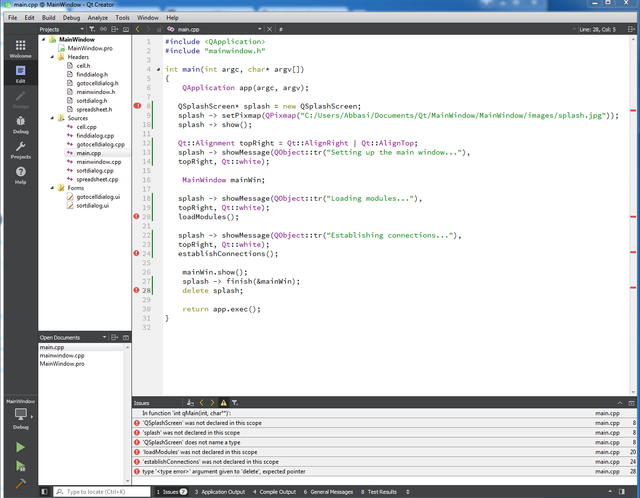The width and height of the screenshot is (640, 498).
Task: Collapse the MainWindow project node
Action: (x=44, y=39)
